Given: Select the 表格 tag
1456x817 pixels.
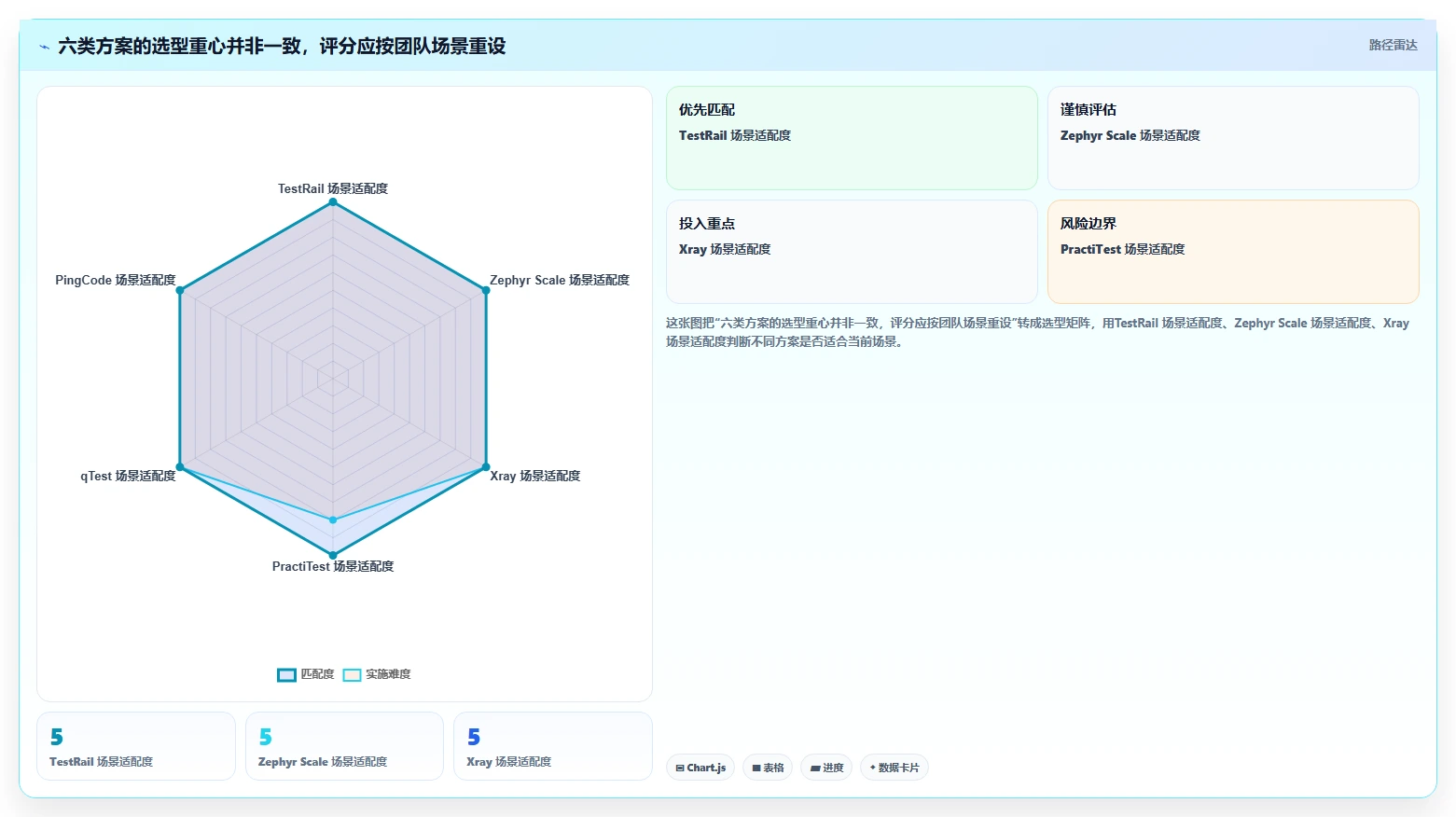Looking at the screenshot, I should 768,768.
